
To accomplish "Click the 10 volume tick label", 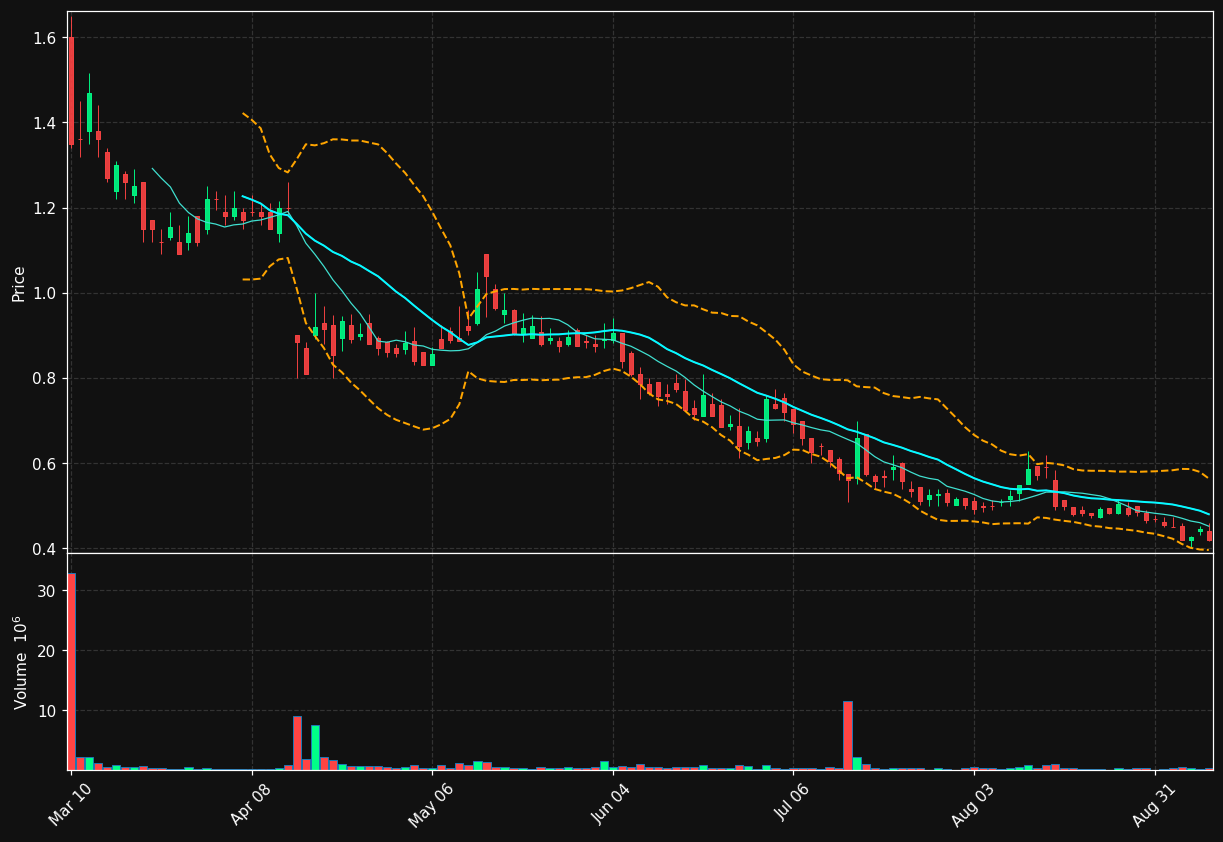I will click(47, 711).
